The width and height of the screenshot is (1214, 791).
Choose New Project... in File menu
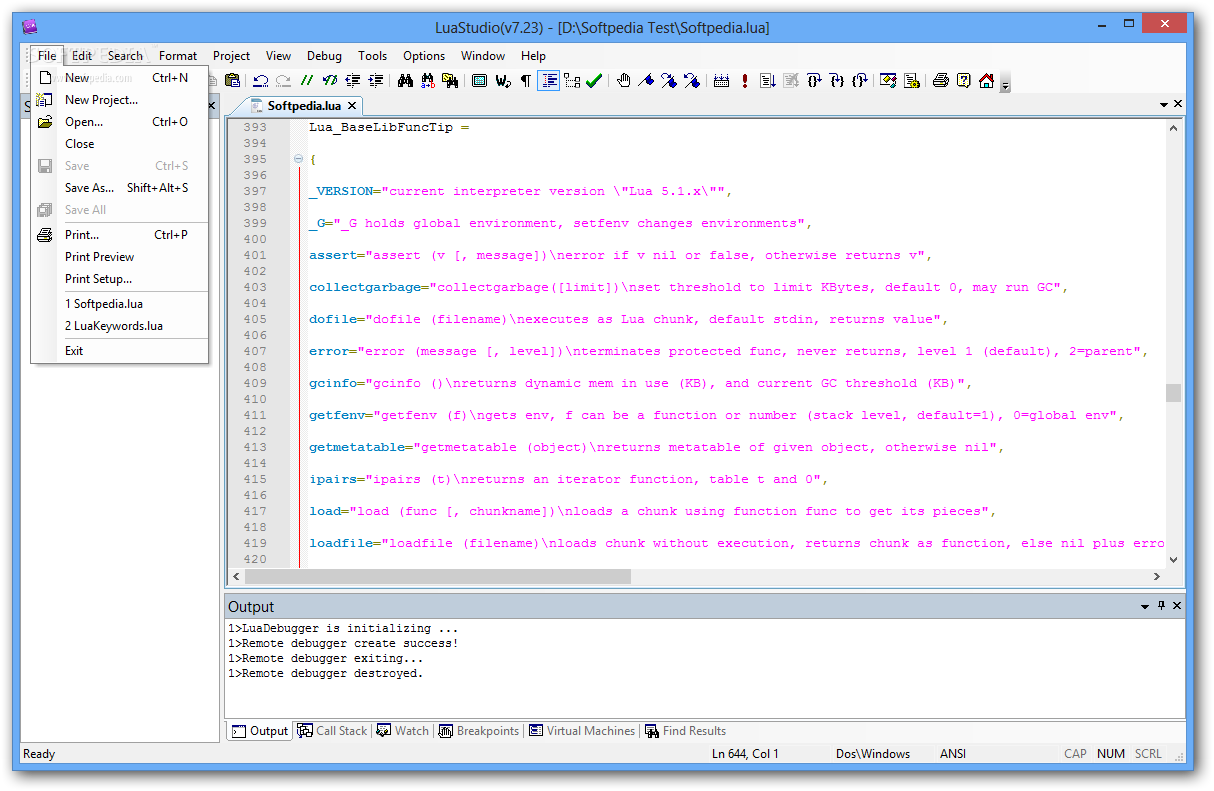point(120,100)
